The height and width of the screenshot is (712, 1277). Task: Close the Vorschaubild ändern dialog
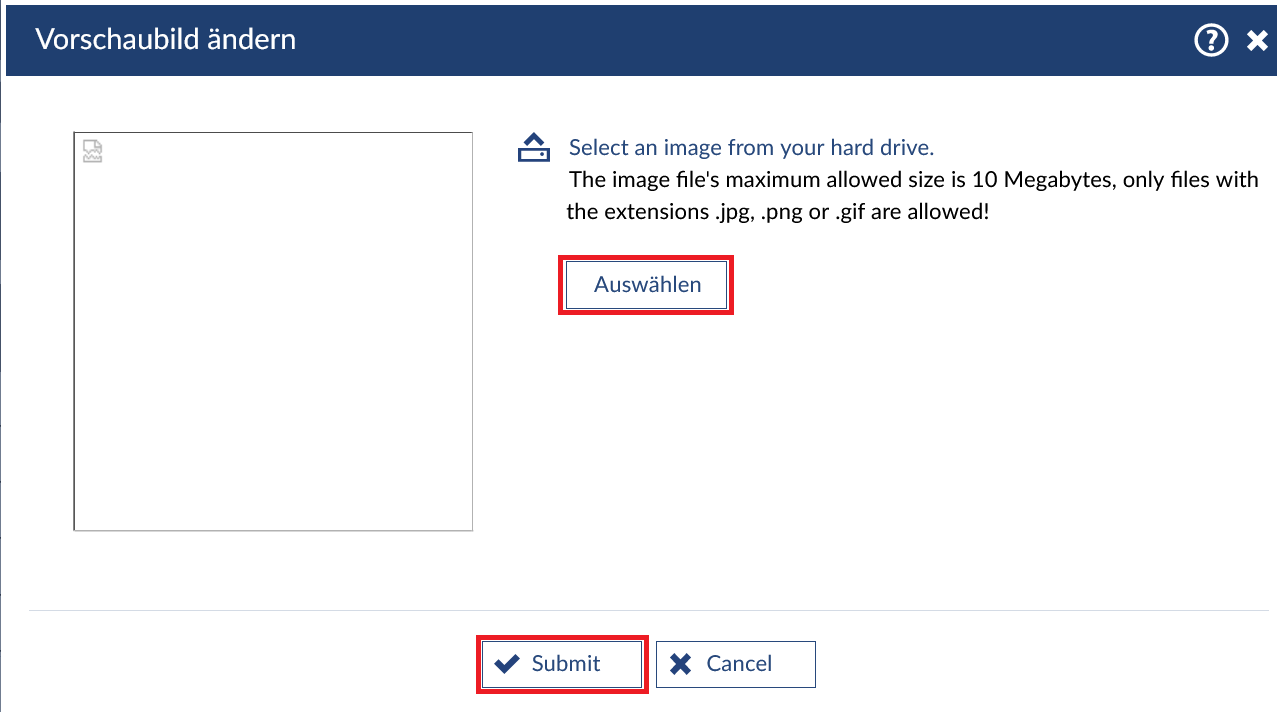pyautogui.click(x=1257, y=41)
